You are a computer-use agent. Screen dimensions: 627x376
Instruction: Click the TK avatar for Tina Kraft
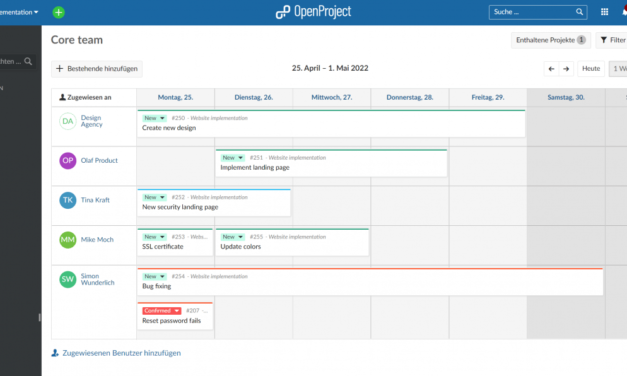(68, 200)
